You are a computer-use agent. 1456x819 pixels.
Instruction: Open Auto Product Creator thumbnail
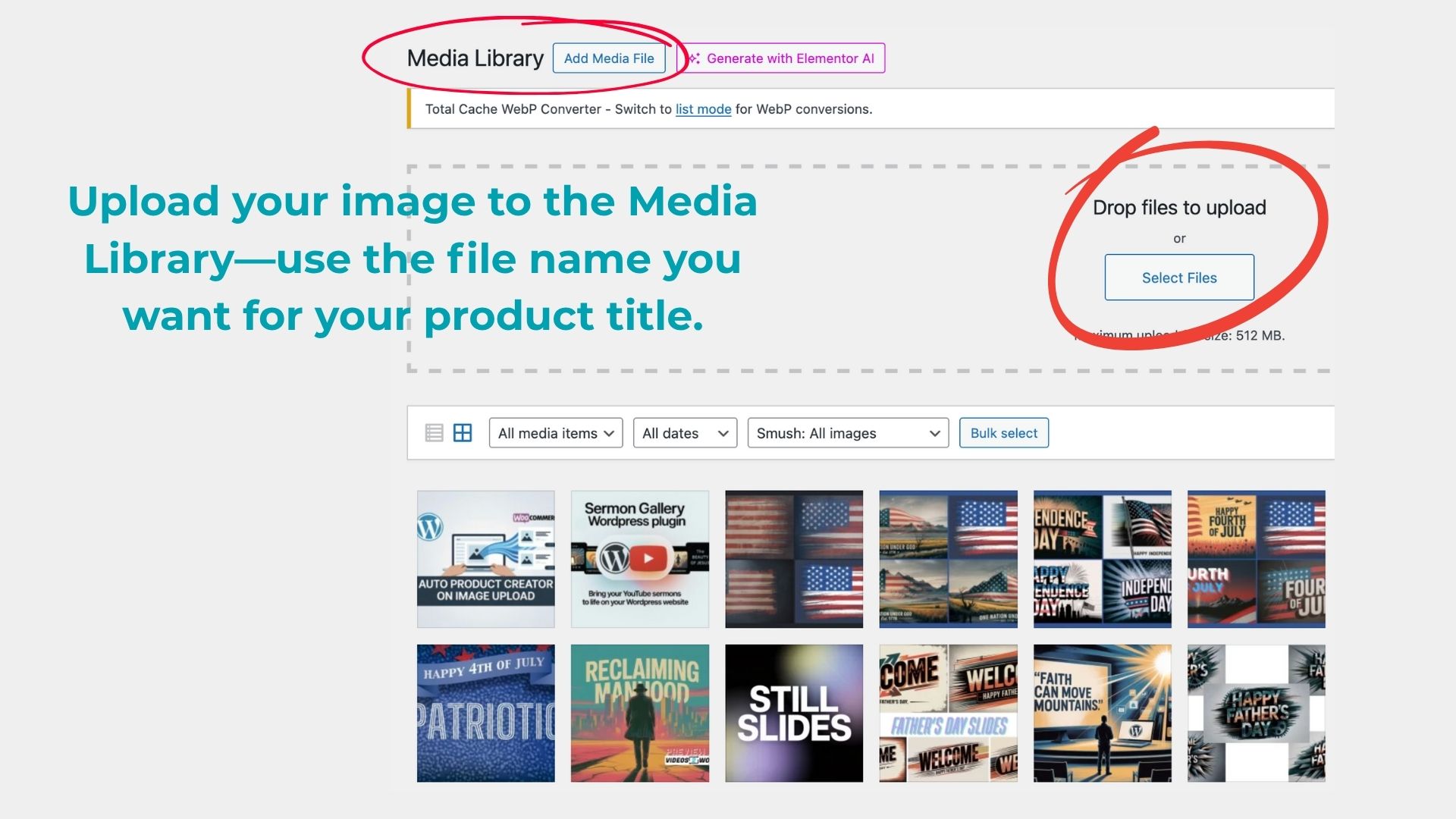point(485,559)
